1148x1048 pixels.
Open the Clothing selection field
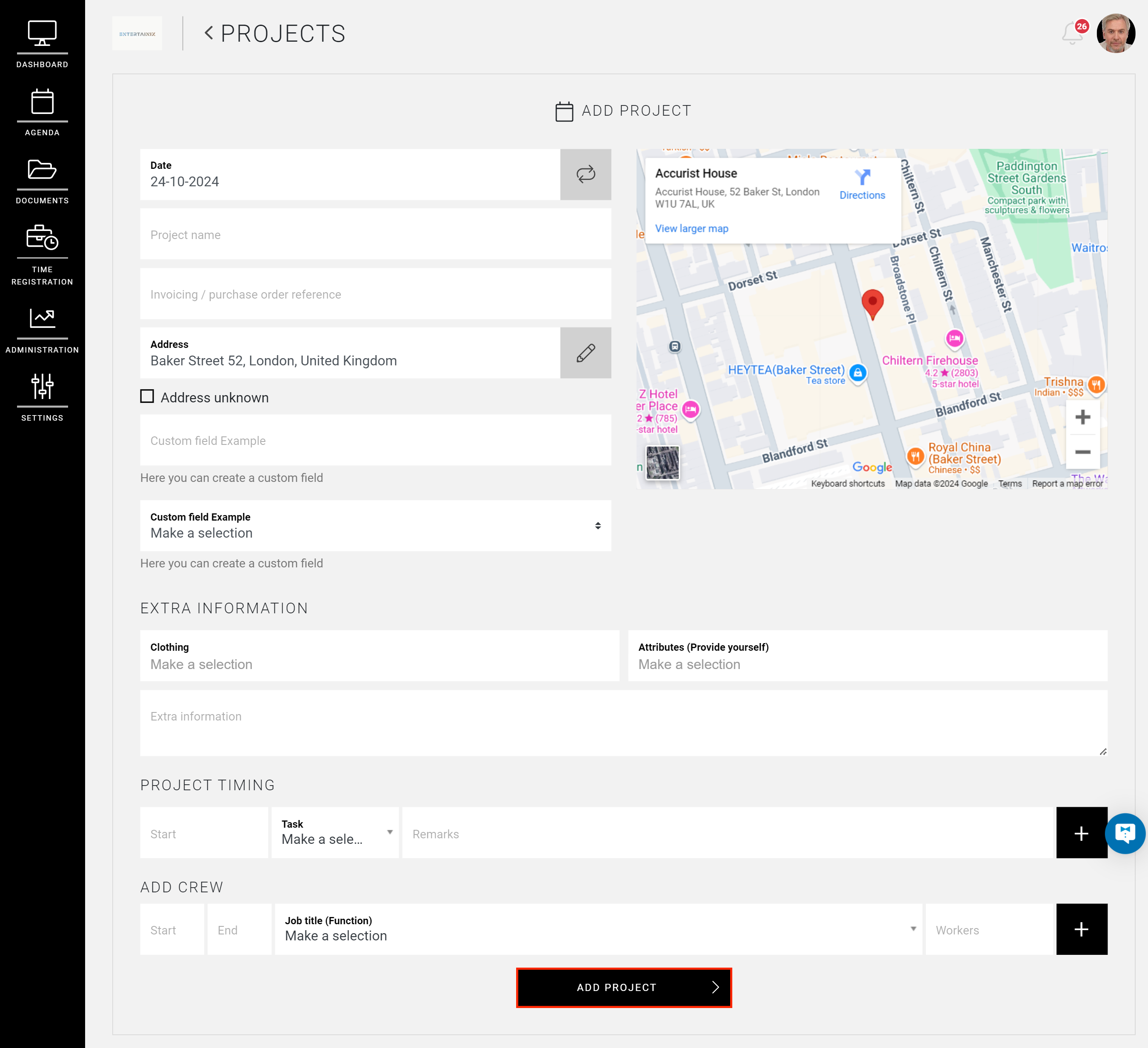(379, 656)
